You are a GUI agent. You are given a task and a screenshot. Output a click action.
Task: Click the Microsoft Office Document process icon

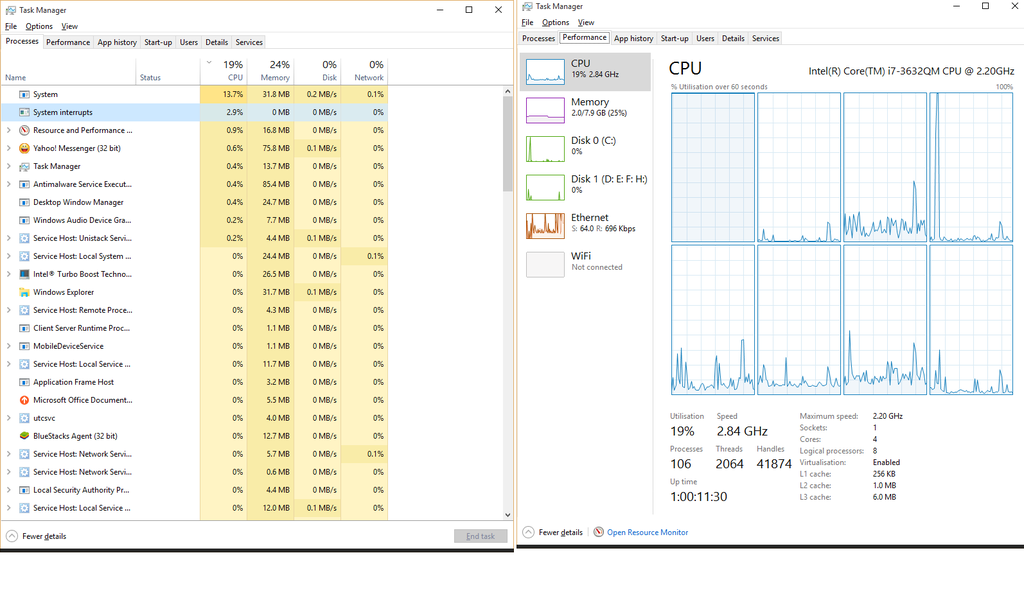click(x=24, y=400)
